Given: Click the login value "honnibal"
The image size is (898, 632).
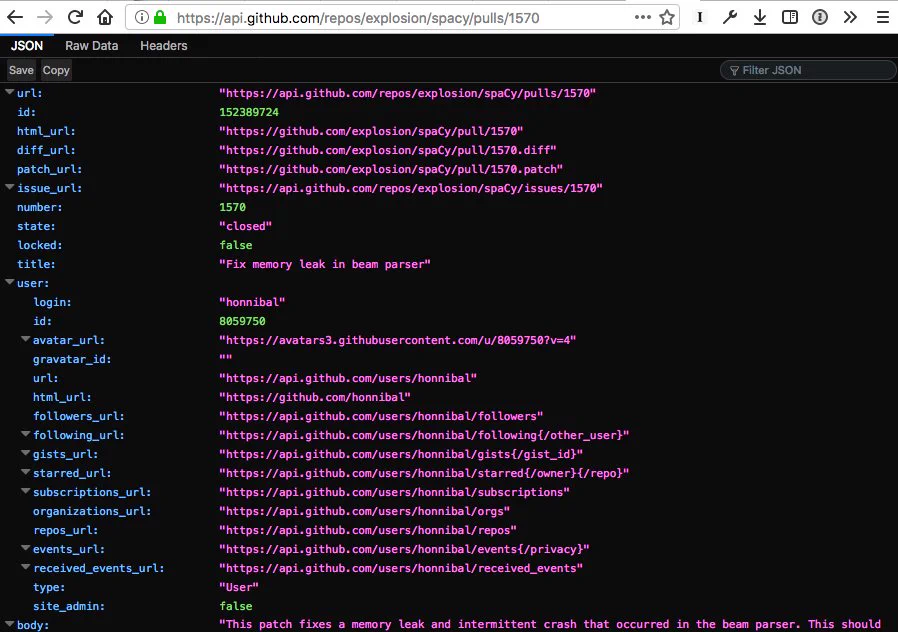Looking at the screenshot, I should point(252,302).
